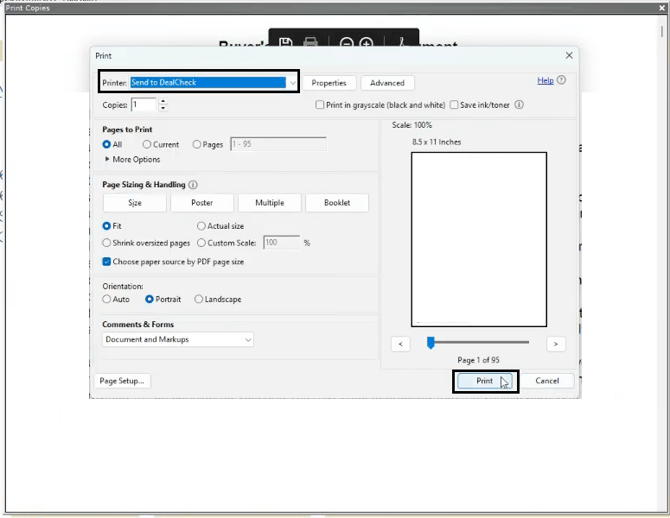Click the Cancel button
Viewport: 670px width, 518px height.
[x=547, y=381]
